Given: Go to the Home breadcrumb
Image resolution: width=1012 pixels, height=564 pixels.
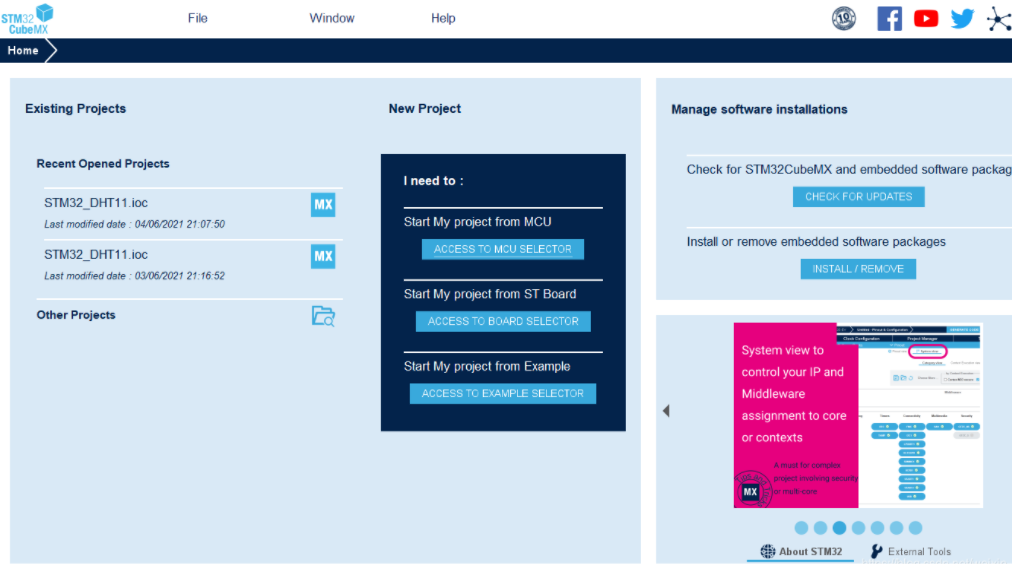Looking at the screenshot, I should (23, 50).
